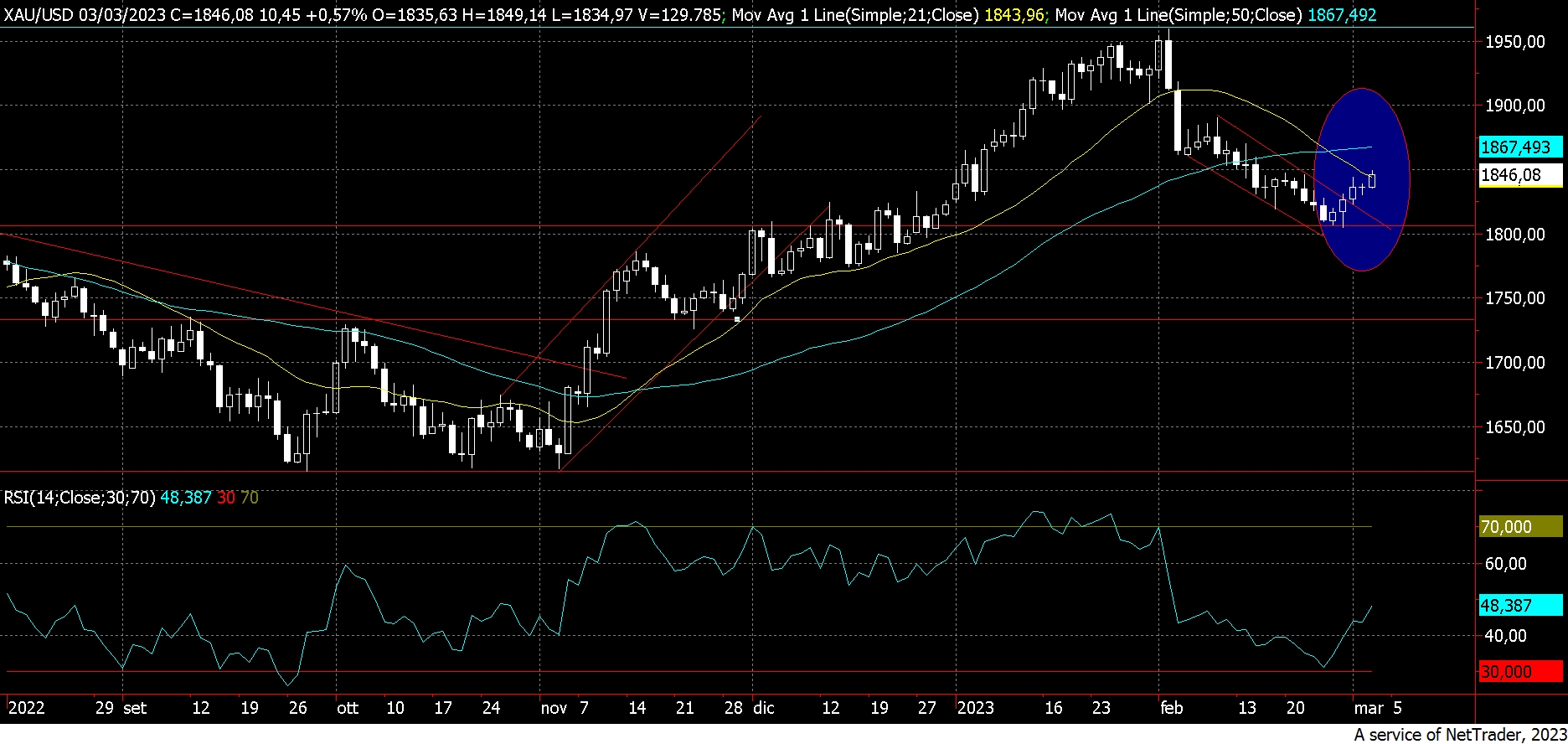The height and width of the screenshot is (744, 1568).
Task: Select the yellow 21-period moving average value 1843,96
Action: [x=1014, y=15]
